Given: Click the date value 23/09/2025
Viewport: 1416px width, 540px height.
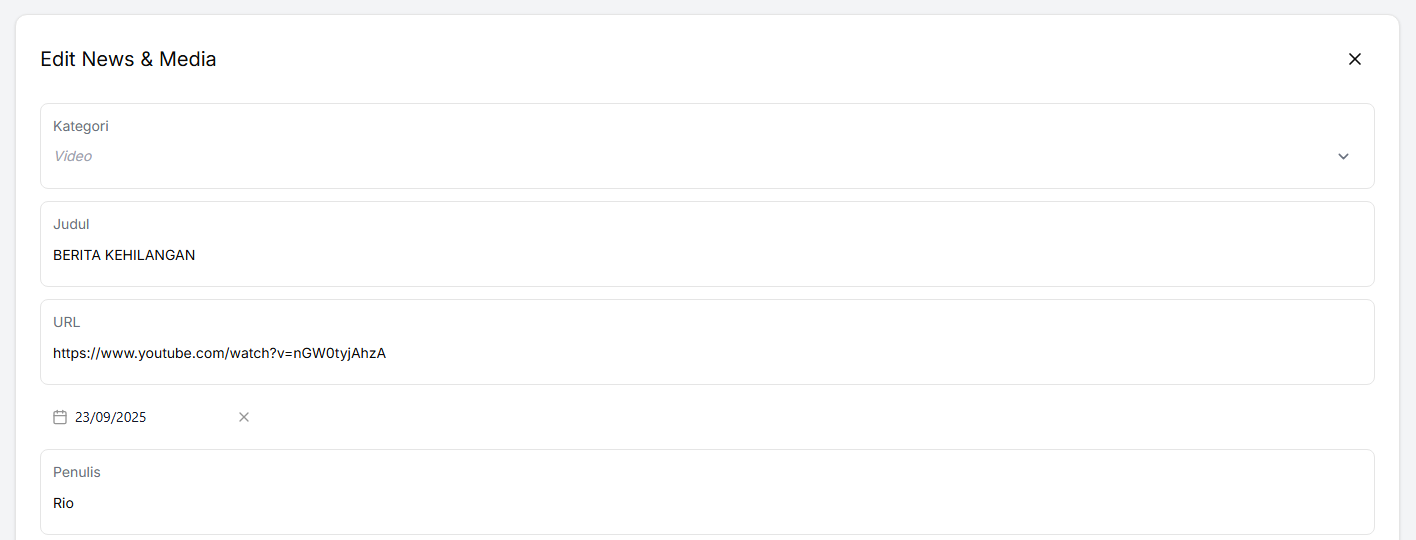Looking at the screenshot, I should point(110,417).
